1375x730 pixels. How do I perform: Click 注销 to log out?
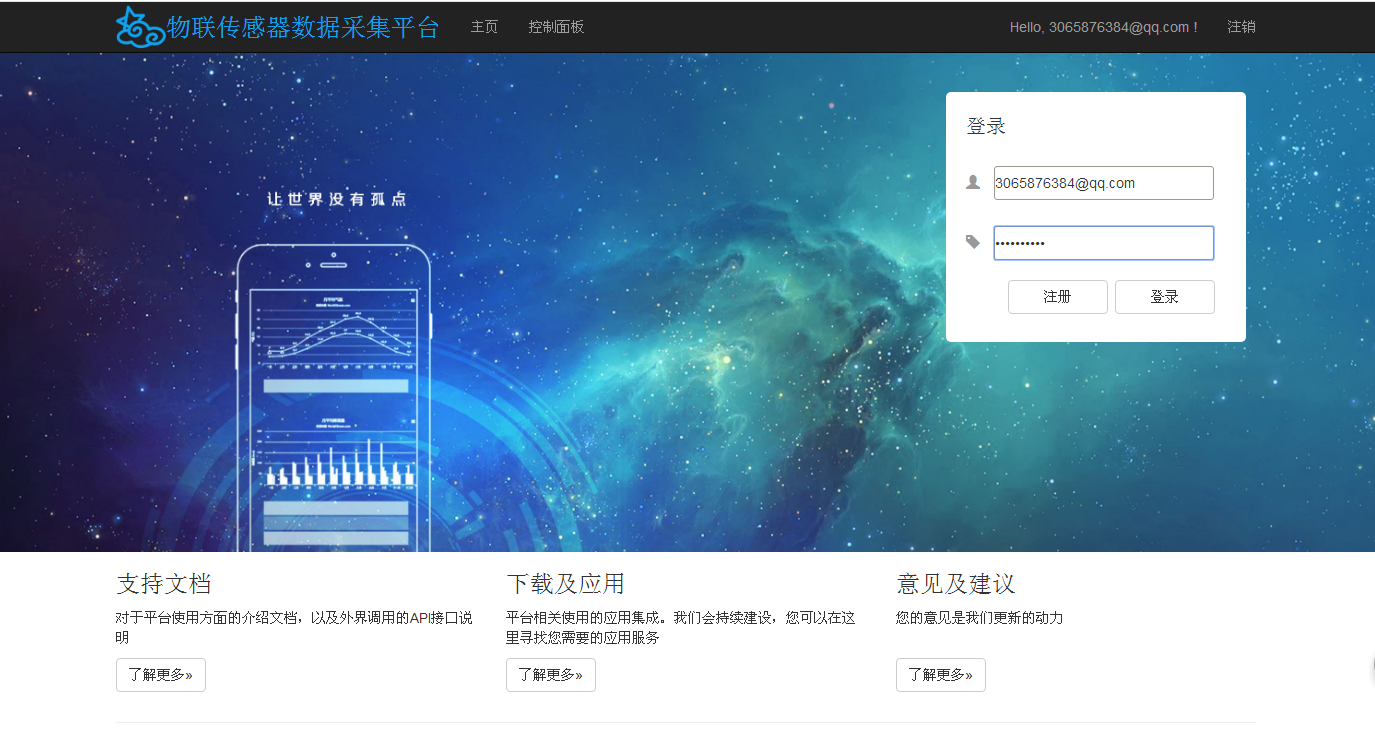click(1241, 27)
